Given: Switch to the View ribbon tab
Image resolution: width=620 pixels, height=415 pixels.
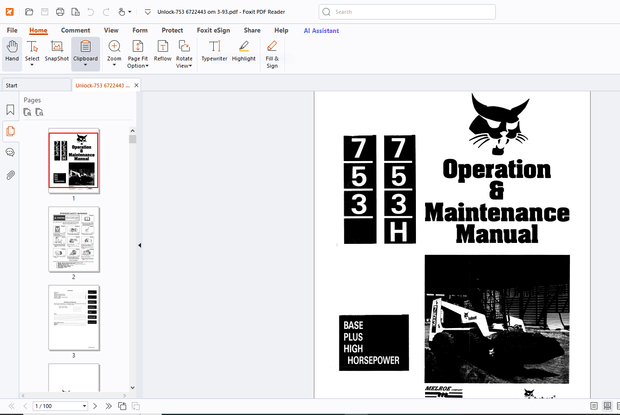Looking at the screenshot, I should coord(111,30).
